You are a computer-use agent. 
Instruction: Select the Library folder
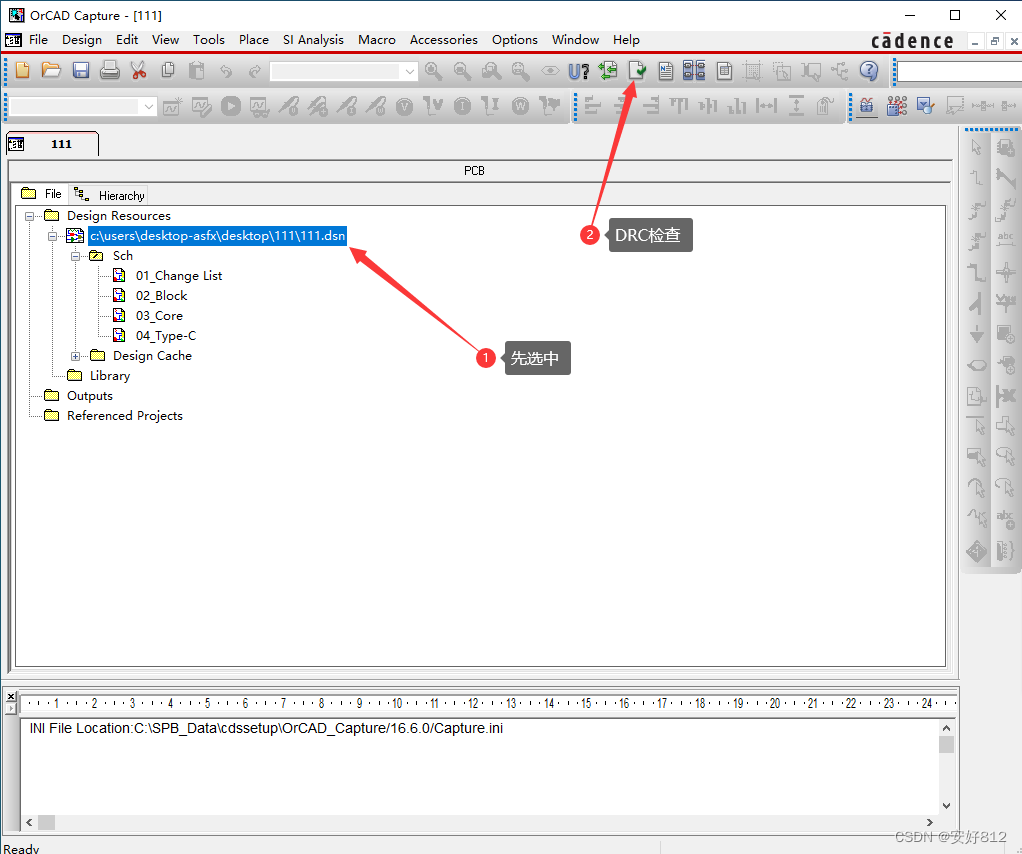click(x=110, y=376)
